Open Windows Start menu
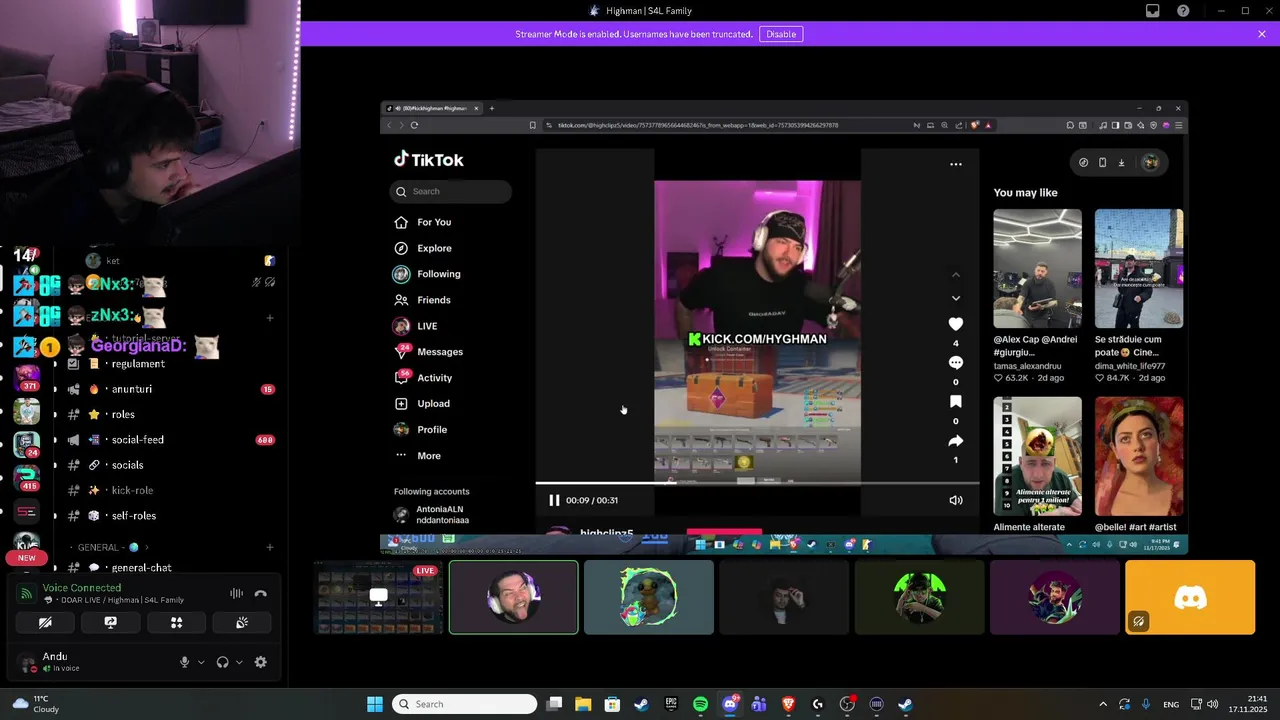The image size is (1280, 720). (x=375, y=704)
